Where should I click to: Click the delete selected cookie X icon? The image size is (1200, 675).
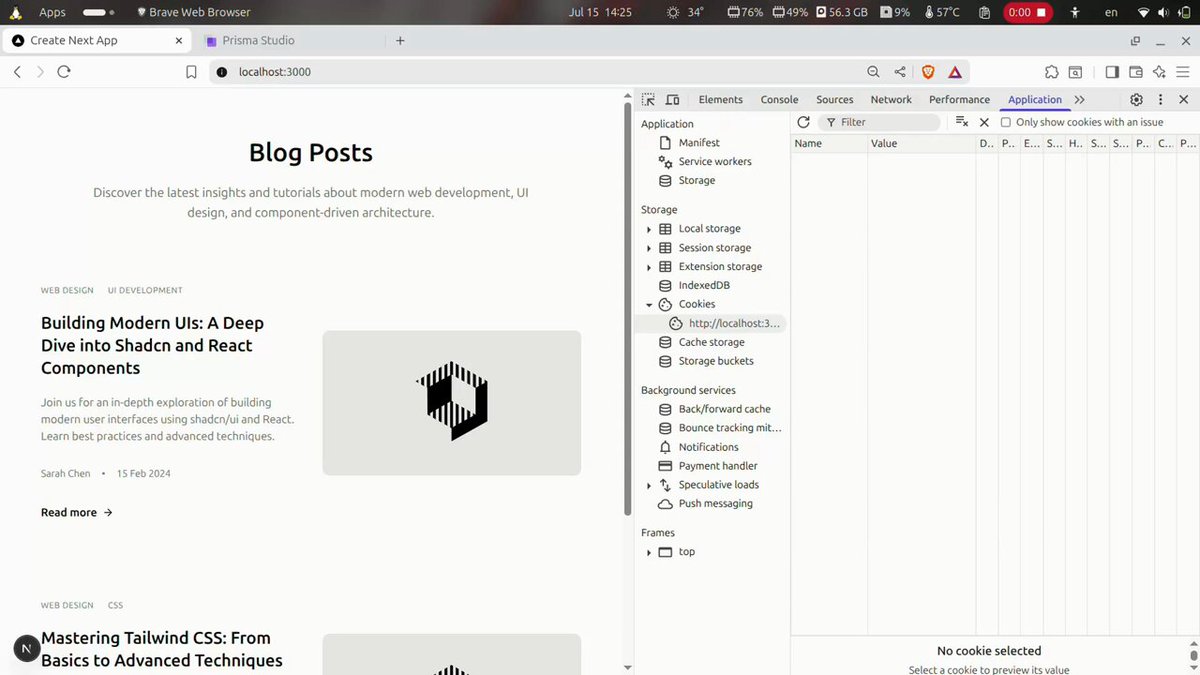[x=984, y=122]
